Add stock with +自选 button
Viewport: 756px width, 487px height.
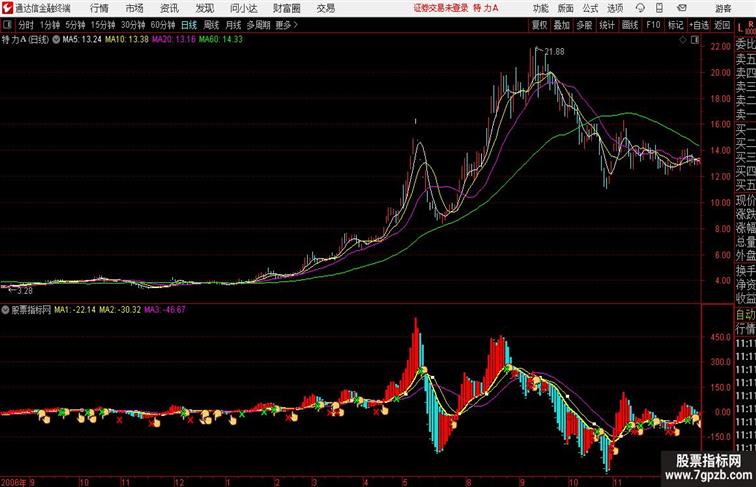click(x=699, y=25)
